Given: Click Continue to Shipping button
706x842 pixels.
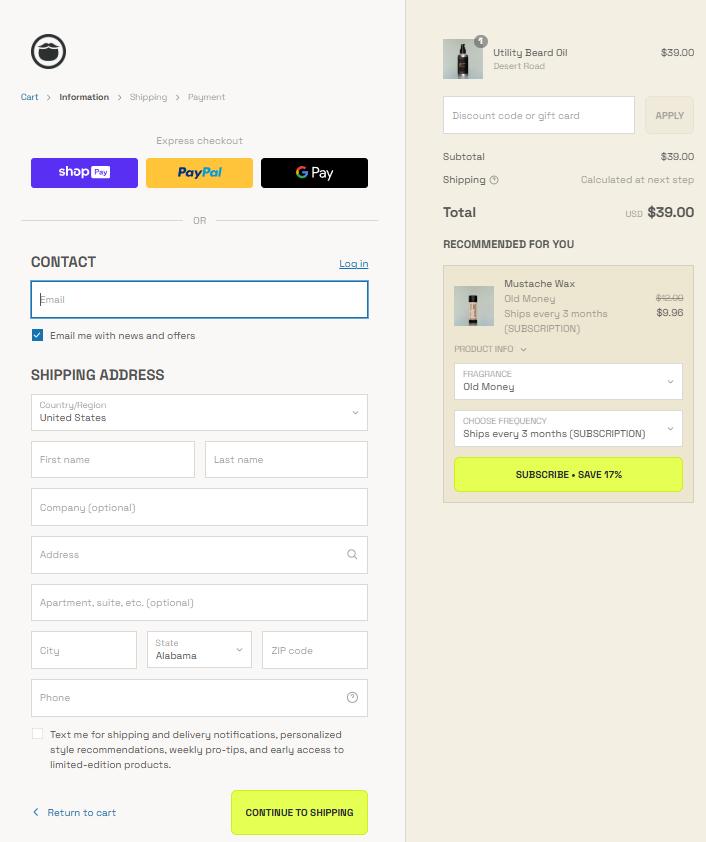Looking at the screenshot, I should pos(300,812).
